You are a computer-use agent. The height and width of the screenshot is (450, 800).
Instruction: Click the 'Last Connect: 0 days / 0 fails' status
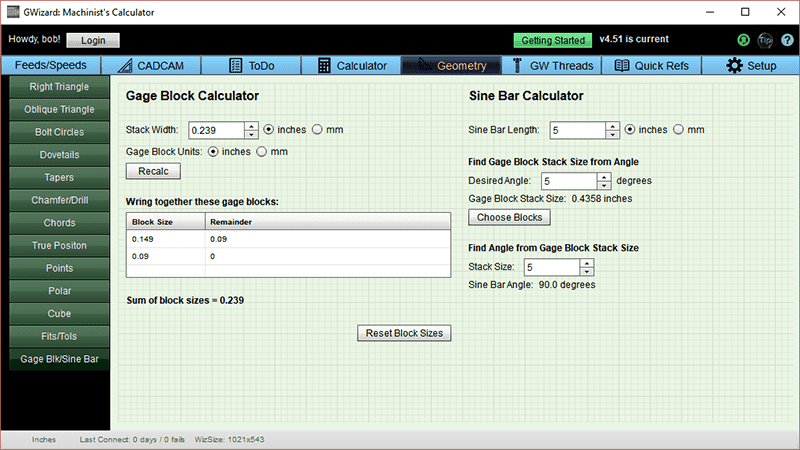132,439
